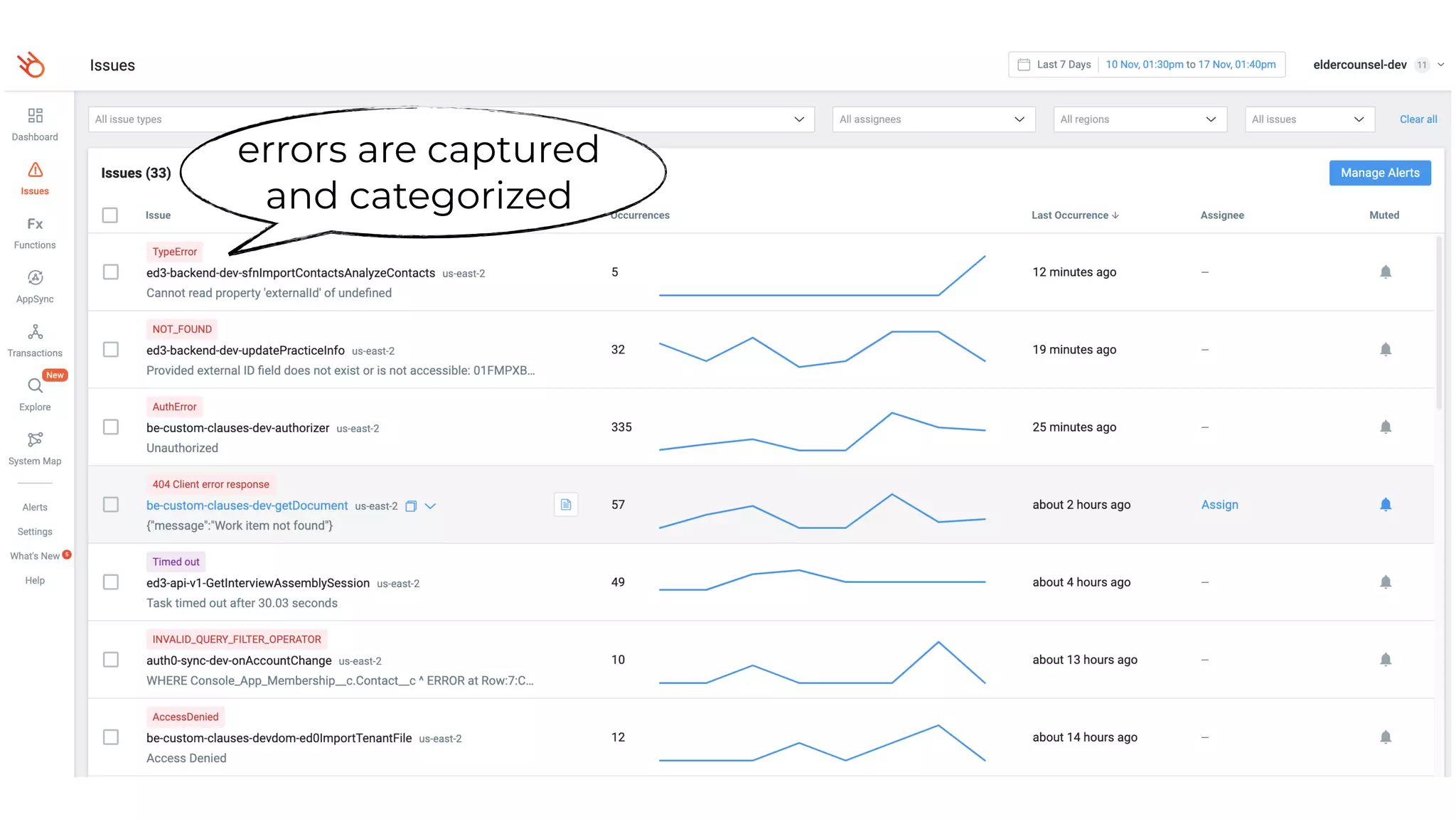Open the Transactions sidebar icon
Screen dimensions: 1456x819
pos(35,332)
